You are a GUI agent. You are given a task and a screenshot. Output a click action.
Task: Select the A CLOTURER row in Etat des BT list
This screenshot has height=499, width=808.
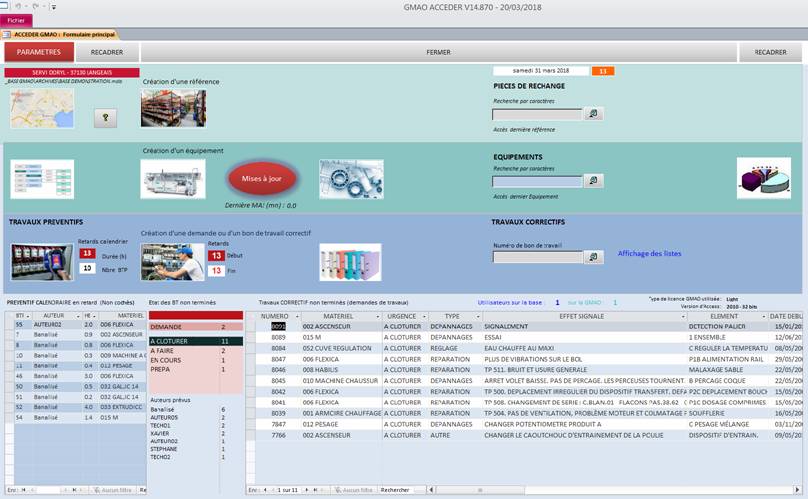(x=196, y=341)
